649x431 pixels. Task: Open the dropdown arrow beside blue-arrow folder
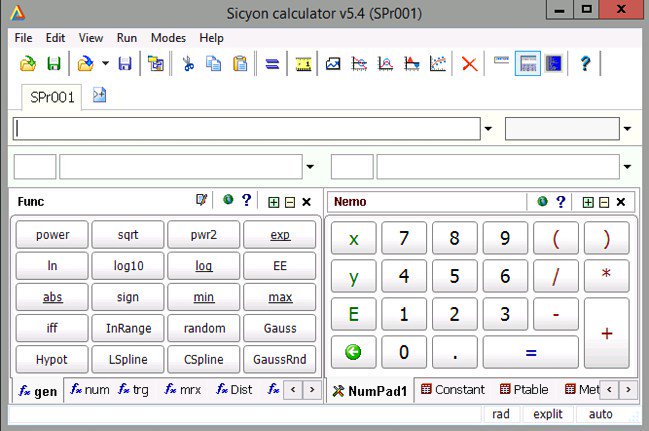106,63
